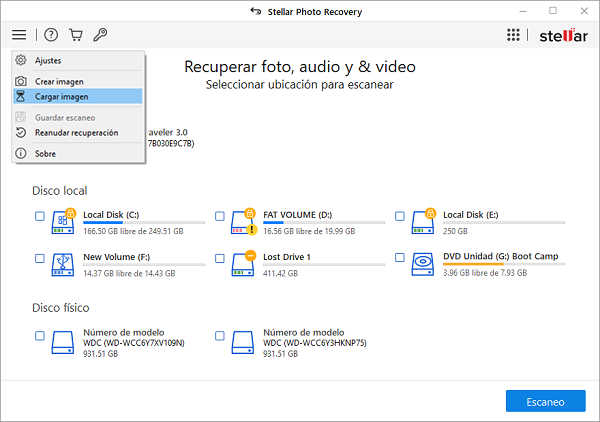Click the Lost Drive 1 icon

pos(243,264)
